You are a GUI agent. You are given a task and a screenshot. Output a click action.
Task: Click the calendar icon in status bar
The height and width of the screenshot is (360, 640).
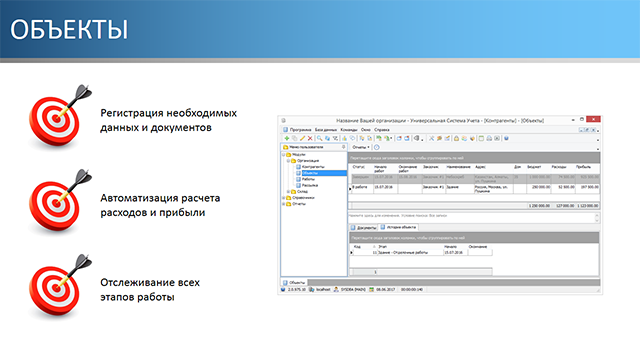[371, 289]
